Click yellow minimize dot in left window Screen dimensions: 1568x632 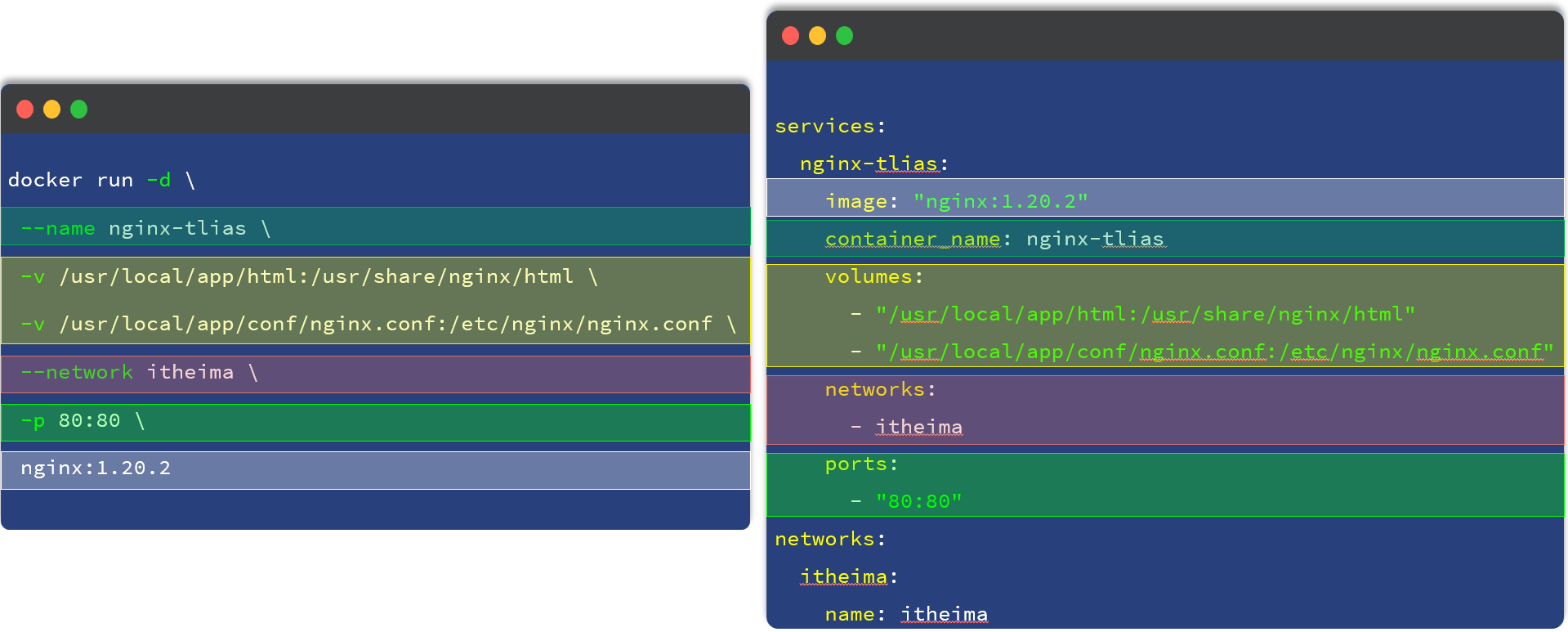[52, 110]
